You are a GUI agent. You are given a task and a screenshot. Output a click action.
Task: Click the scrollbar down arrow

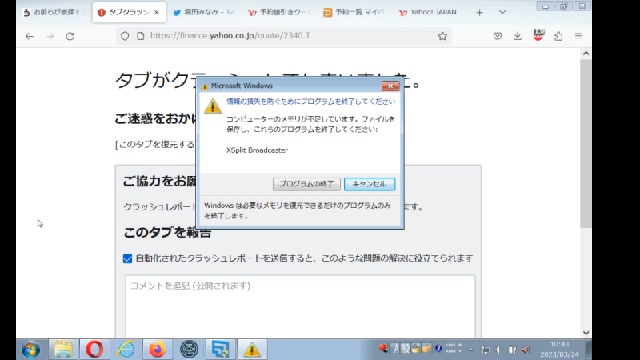[x=586, y=332]
